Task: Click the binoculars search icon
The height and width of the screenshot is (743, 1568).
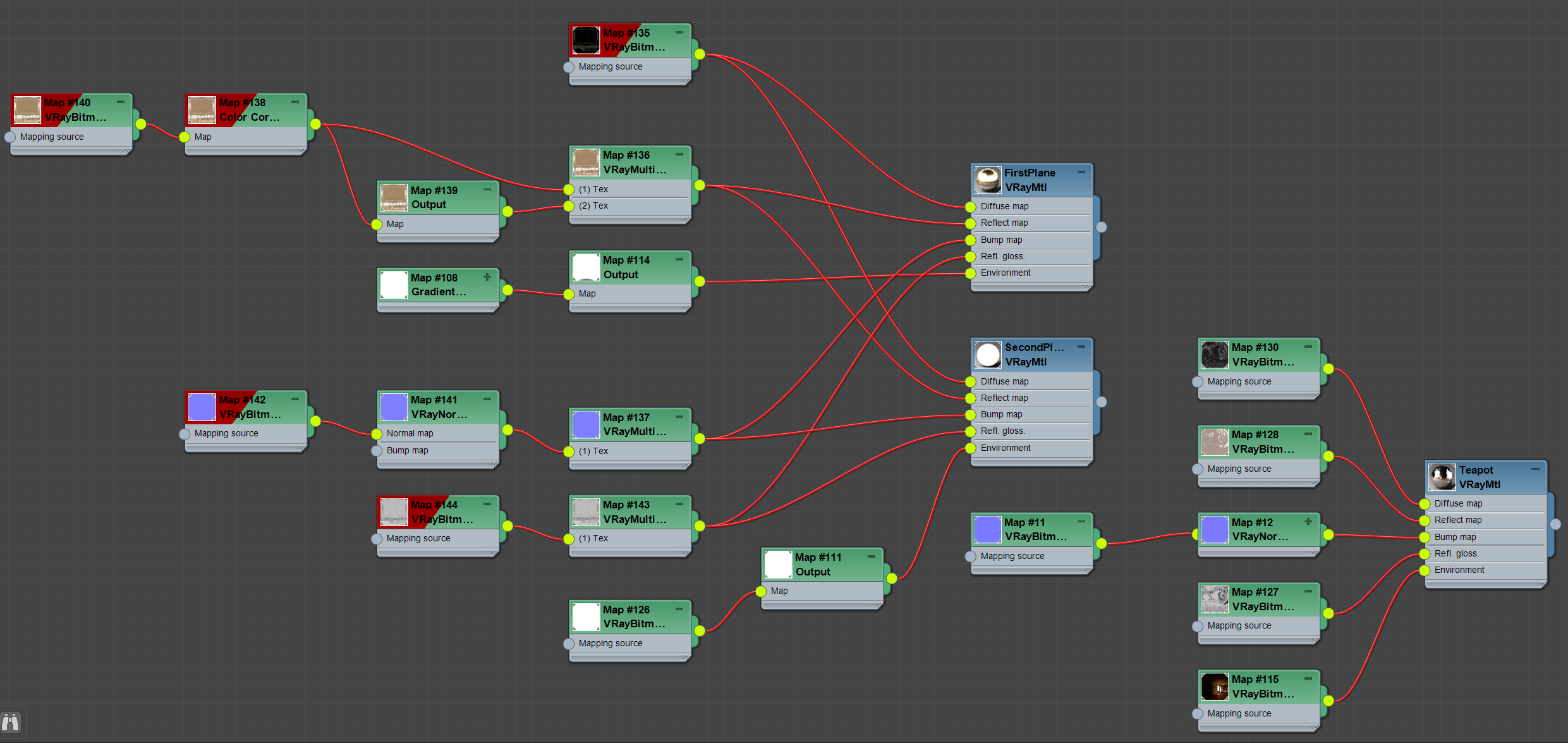Action: [x=11, y=722]
